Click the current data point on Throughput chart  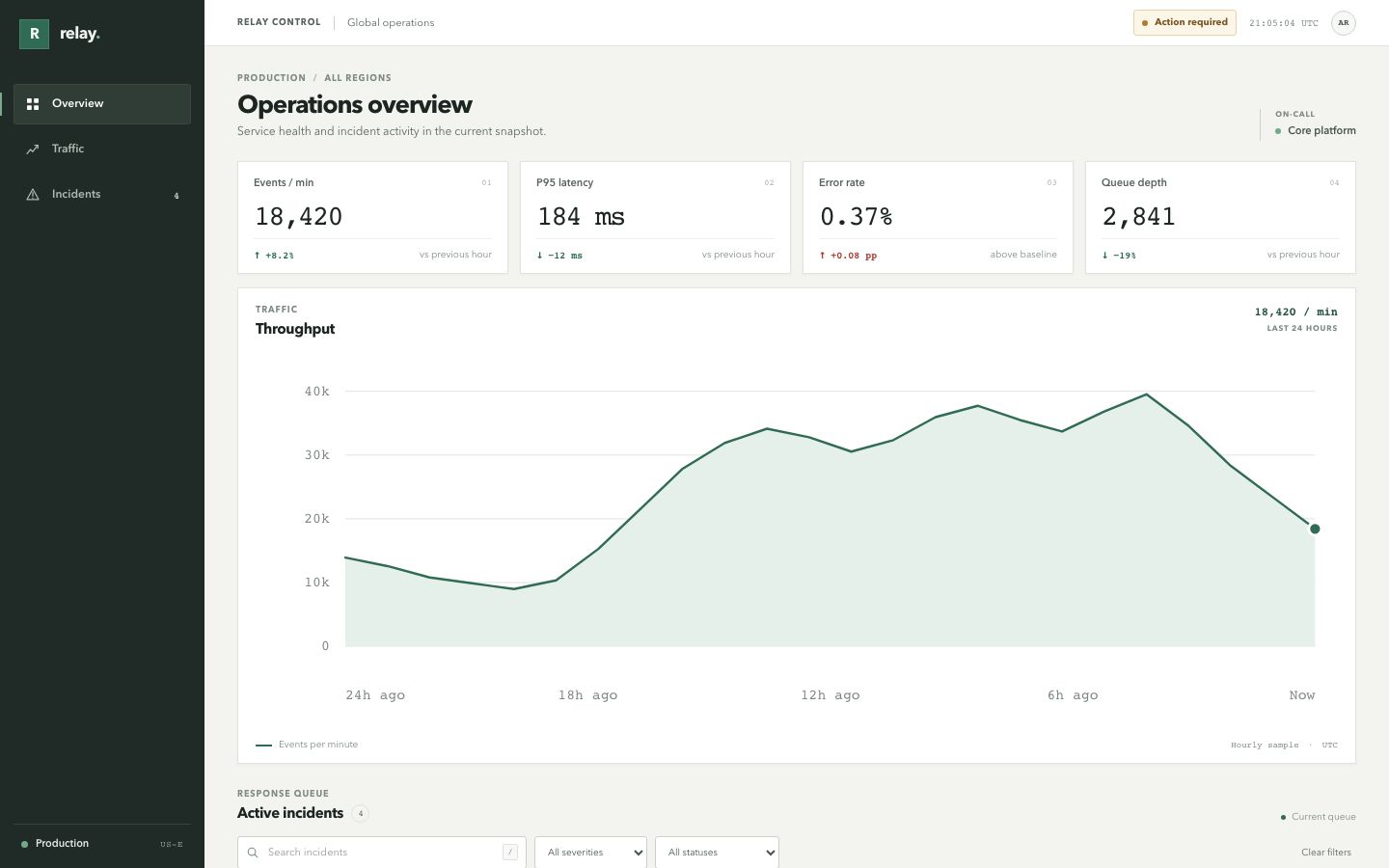pyautogui.click(x=1315, y=529)
